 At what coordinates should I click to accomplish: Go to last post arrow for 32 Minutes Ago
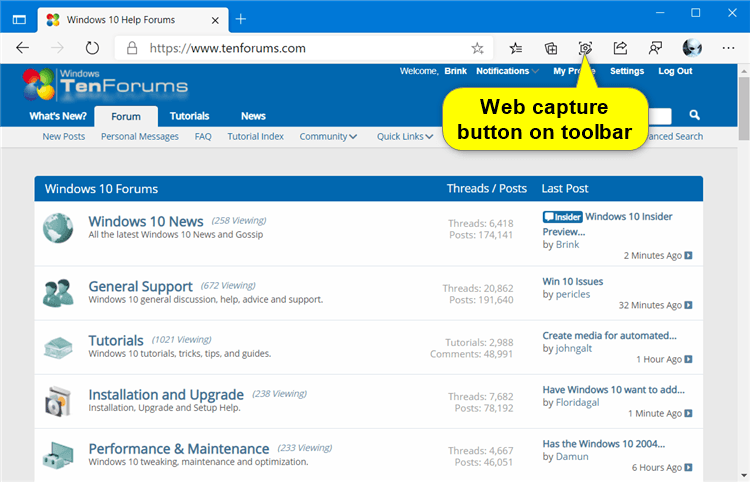(688, 305)
